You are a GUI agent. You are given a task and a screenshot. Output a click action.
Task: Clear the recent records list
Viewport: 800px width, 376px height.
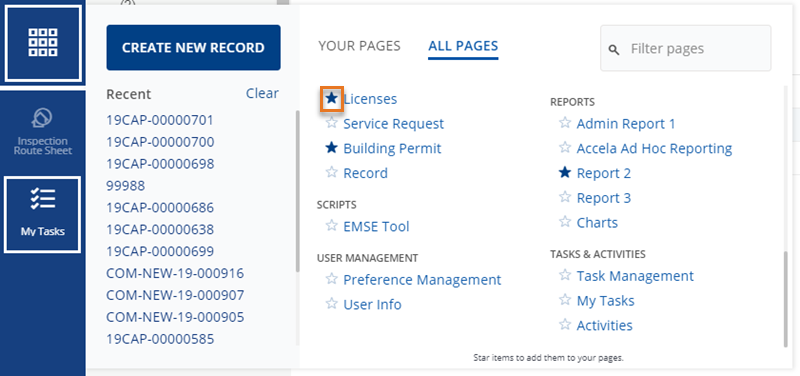point(262,93)
